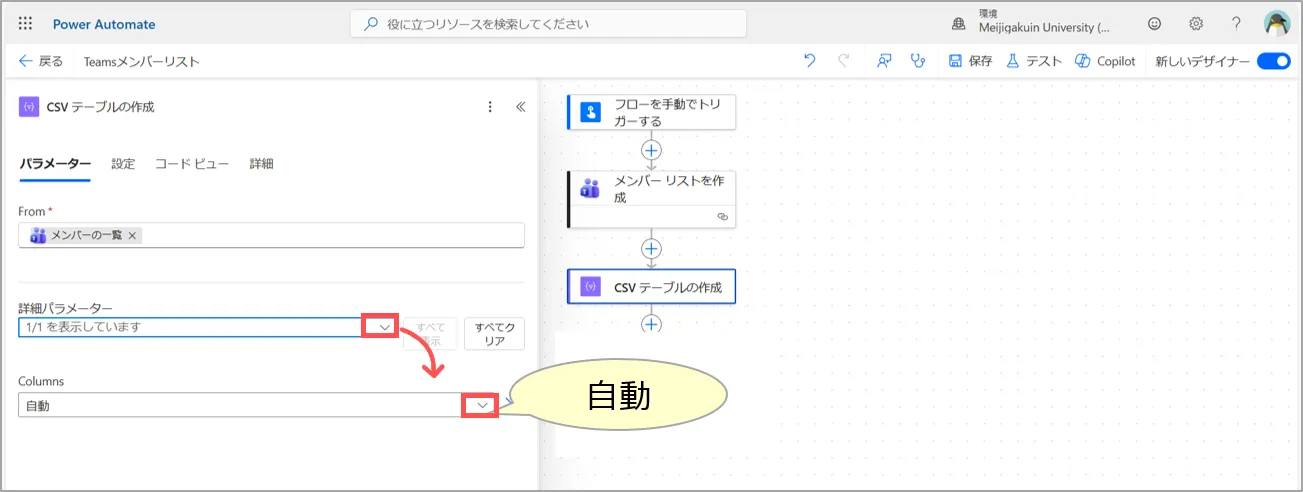The image size is (1303, 492).
Task: Remove the メンバーの一覧 token
Action: [x=133, y=235]
